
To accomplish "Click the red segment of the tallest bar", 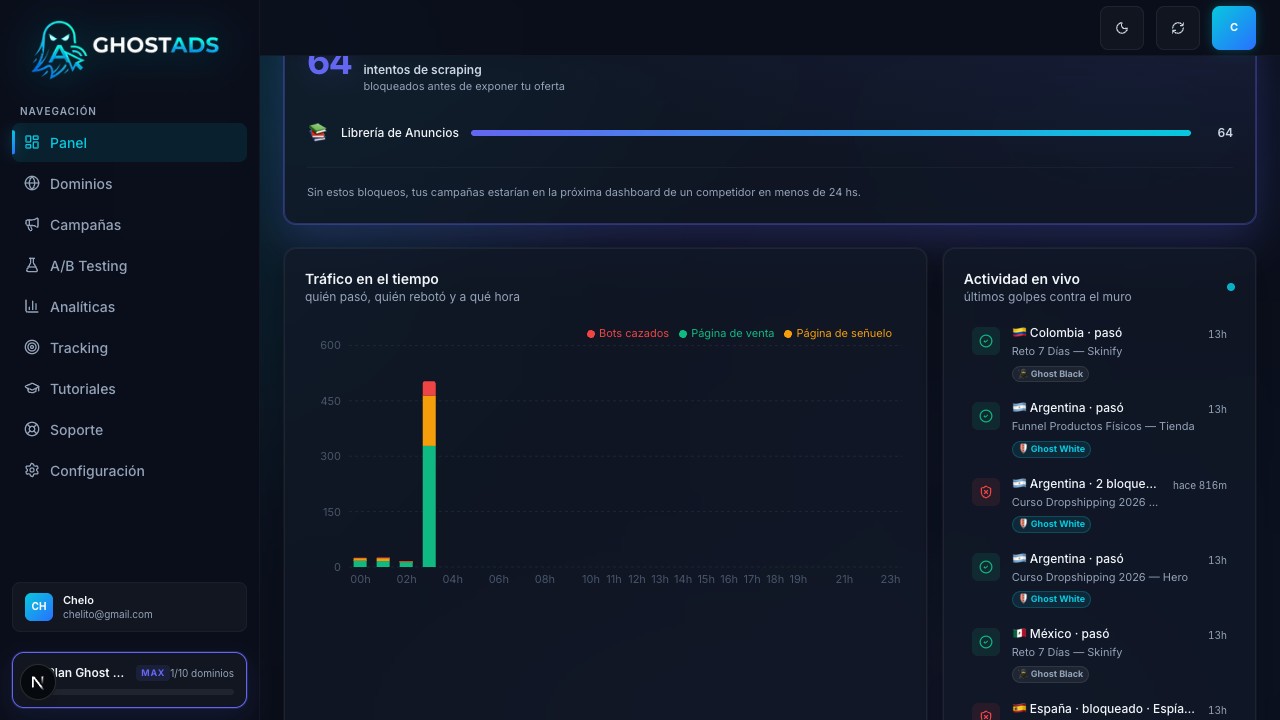I will (x=429, y=388).
